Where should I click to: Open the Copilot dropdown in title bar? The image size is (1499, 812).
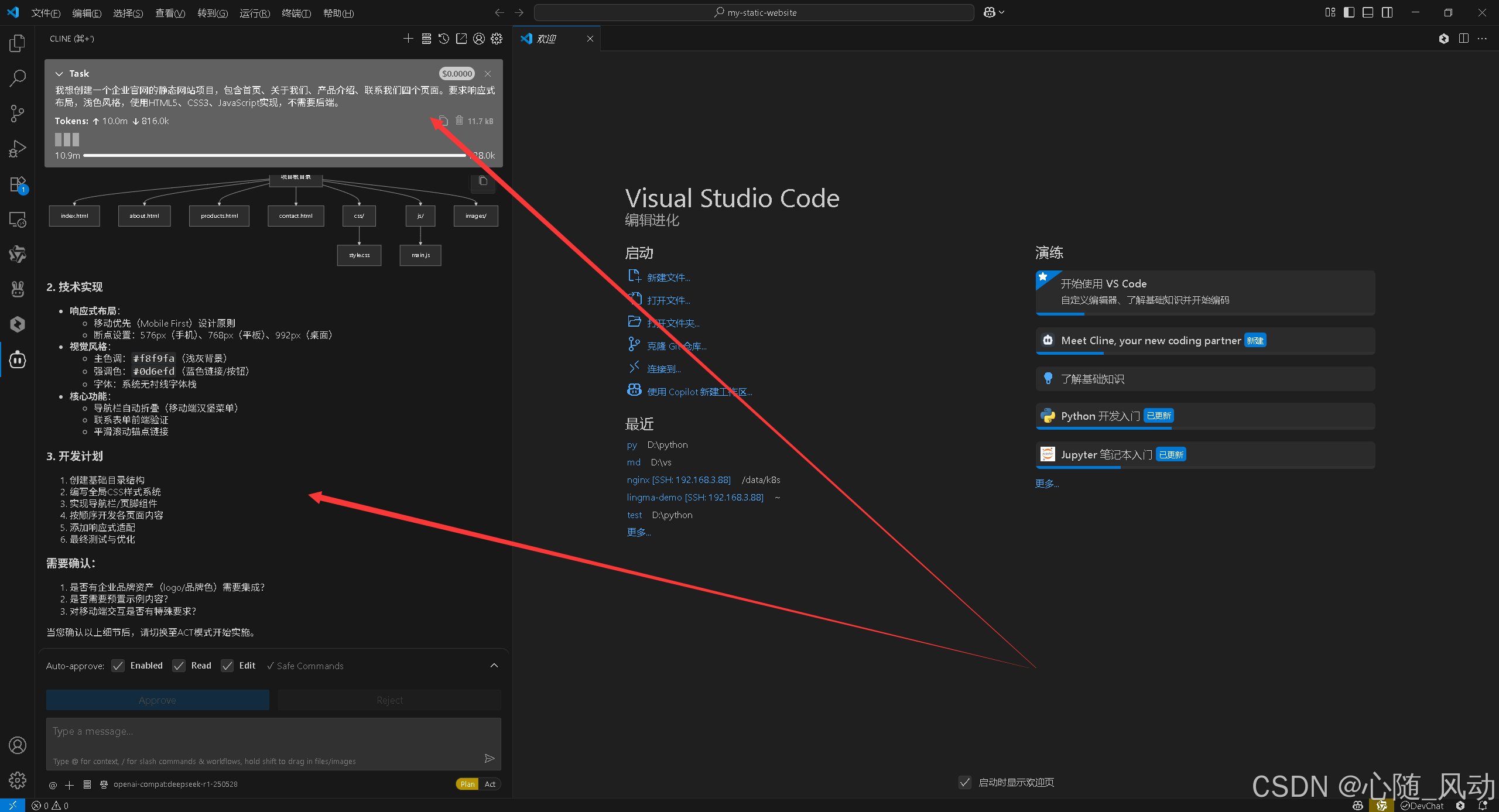[1001, 12]
